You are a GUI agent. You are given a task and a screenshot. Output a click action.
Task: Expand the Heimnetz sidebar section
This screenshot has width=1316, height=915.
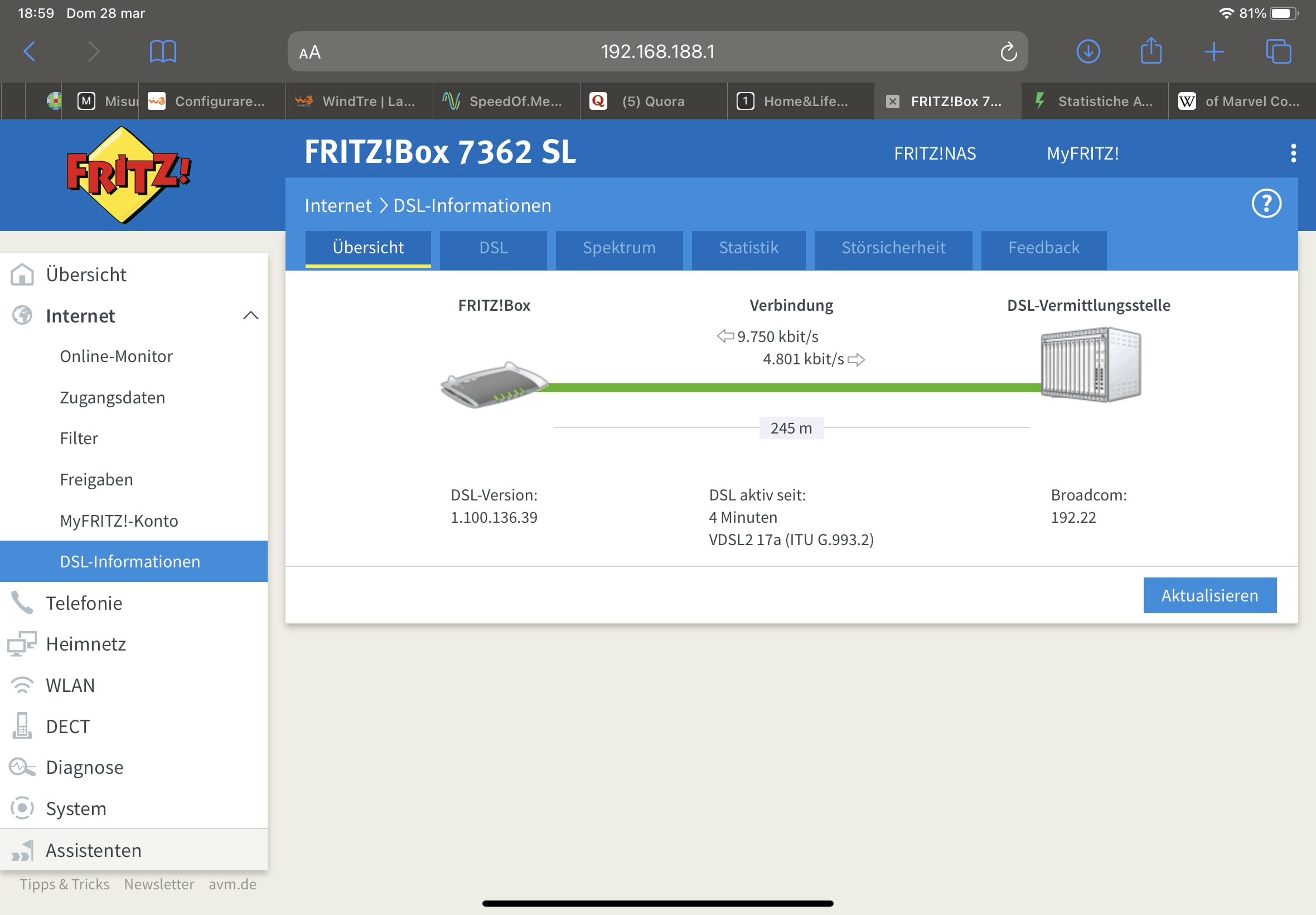coord(85,644)
